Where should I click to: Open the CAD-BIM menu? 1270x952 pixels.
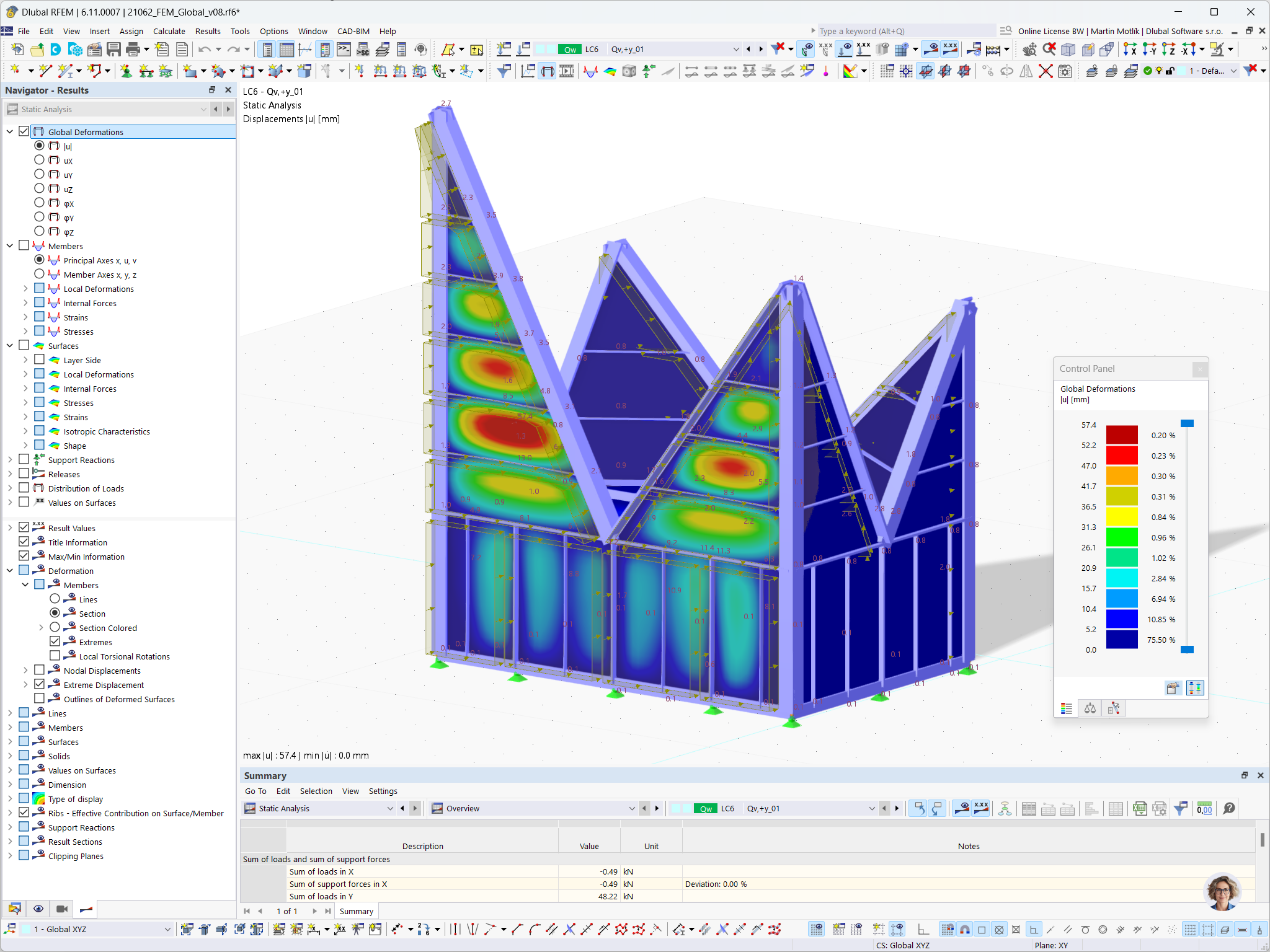[x=353, y=31]
